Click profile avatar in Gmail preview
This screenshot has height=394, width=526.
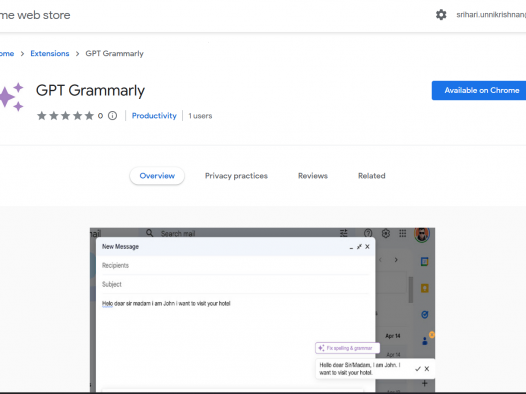coord(422,234)
